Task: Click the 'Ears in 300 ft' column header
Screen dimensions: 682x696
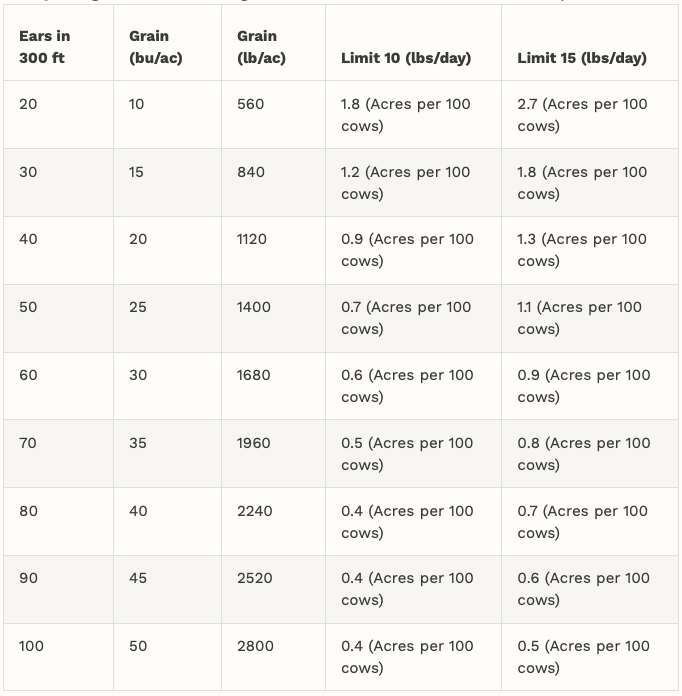Action: [45, 47]
